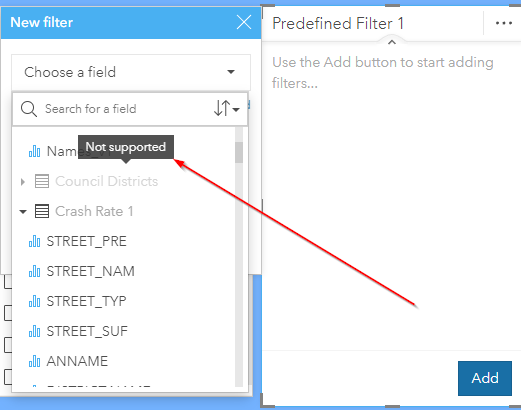
Task: Open the sort order menu icon
Action: [226, 108]
